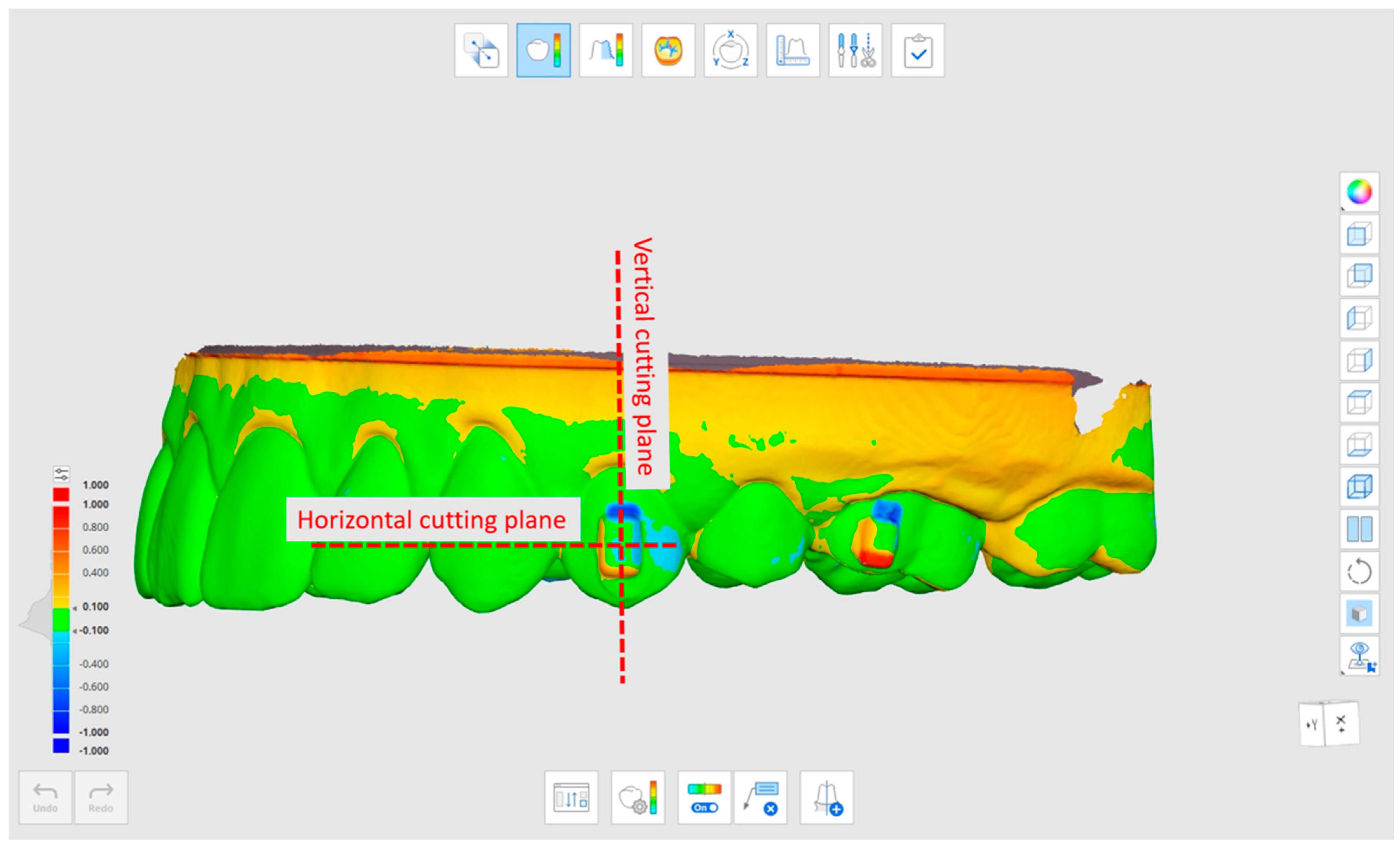Screen dimensions: 1400x849
Task: Open the section deviation compare tool
Action: (606, 50)
